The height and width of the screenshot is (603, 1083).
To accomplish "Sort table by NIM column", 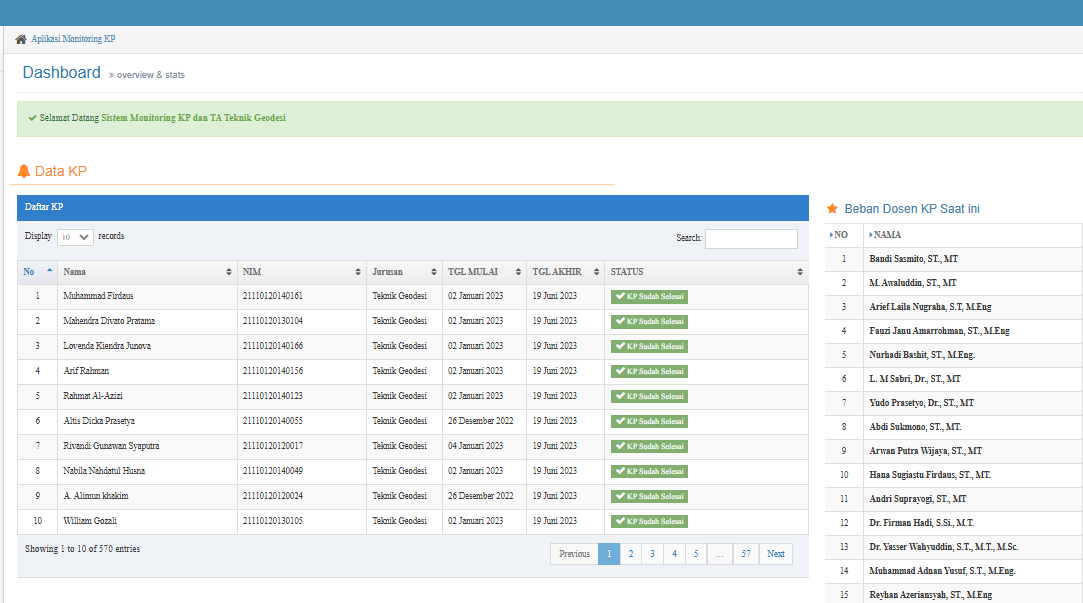I will click(302, 272).
